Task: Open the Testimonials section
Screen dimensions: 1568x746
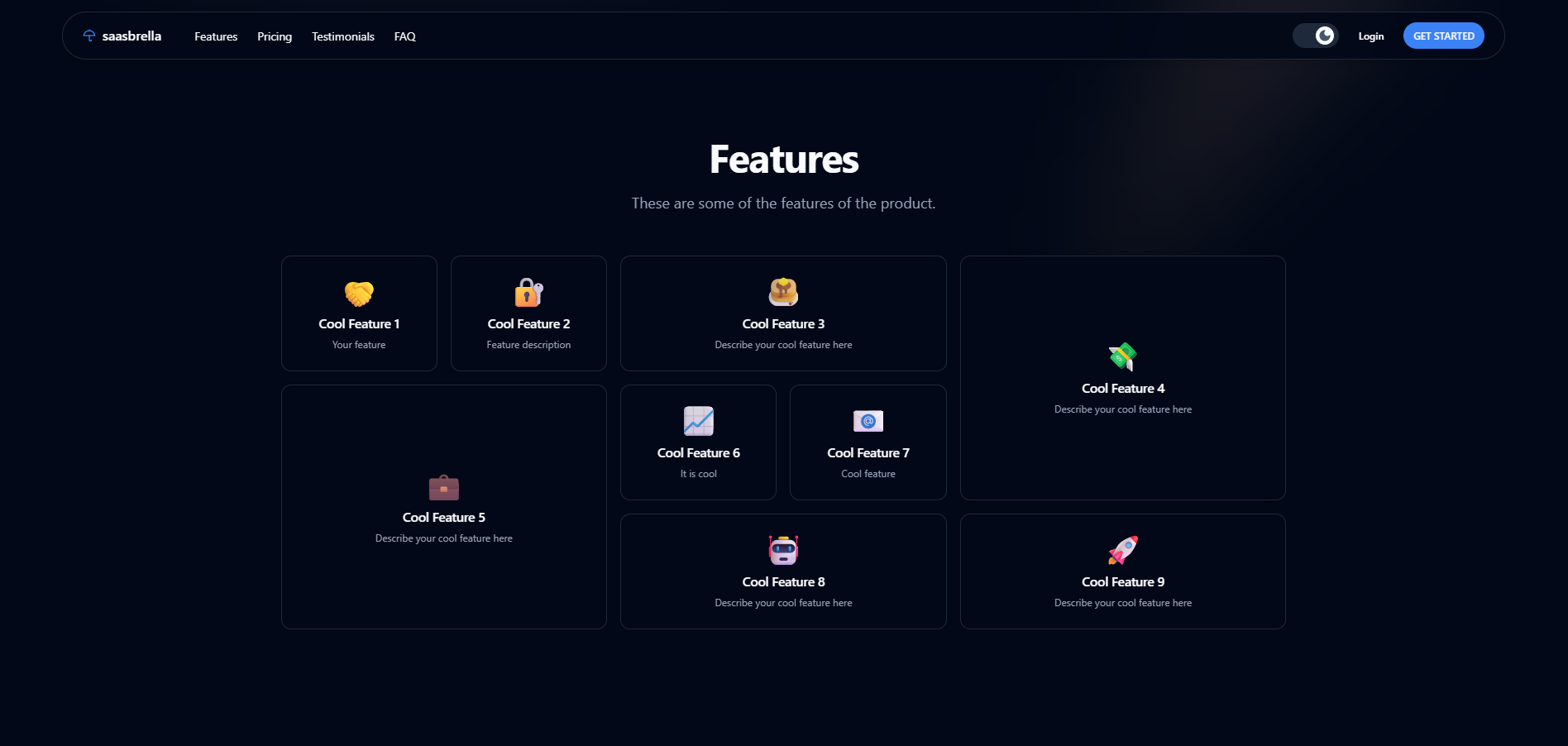Action: tap(342, 36)
